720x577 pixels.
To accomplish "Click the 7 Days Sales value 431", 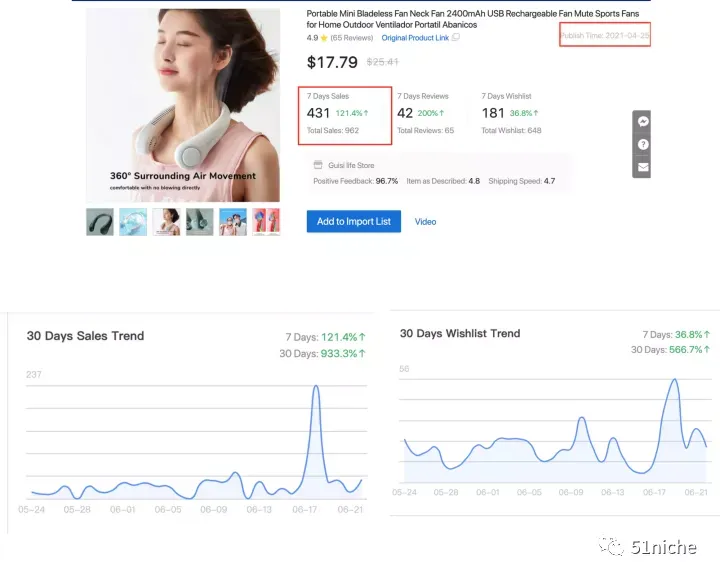I will pyautogui.click(x=318, y=113).
